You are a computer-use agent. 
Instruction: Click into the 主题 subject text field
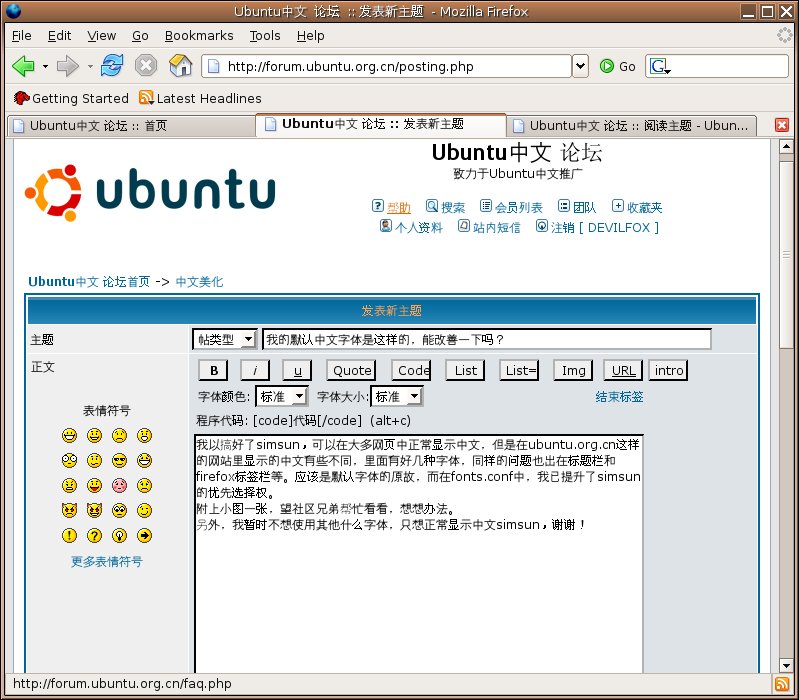[487, 339]
